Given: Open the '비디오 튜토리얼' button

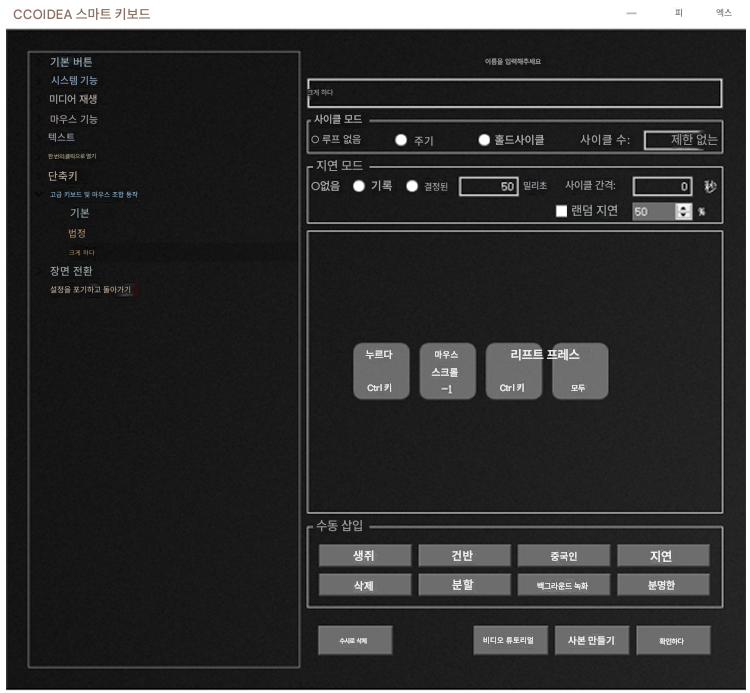Looking at the screenshot, I should 509,641.
